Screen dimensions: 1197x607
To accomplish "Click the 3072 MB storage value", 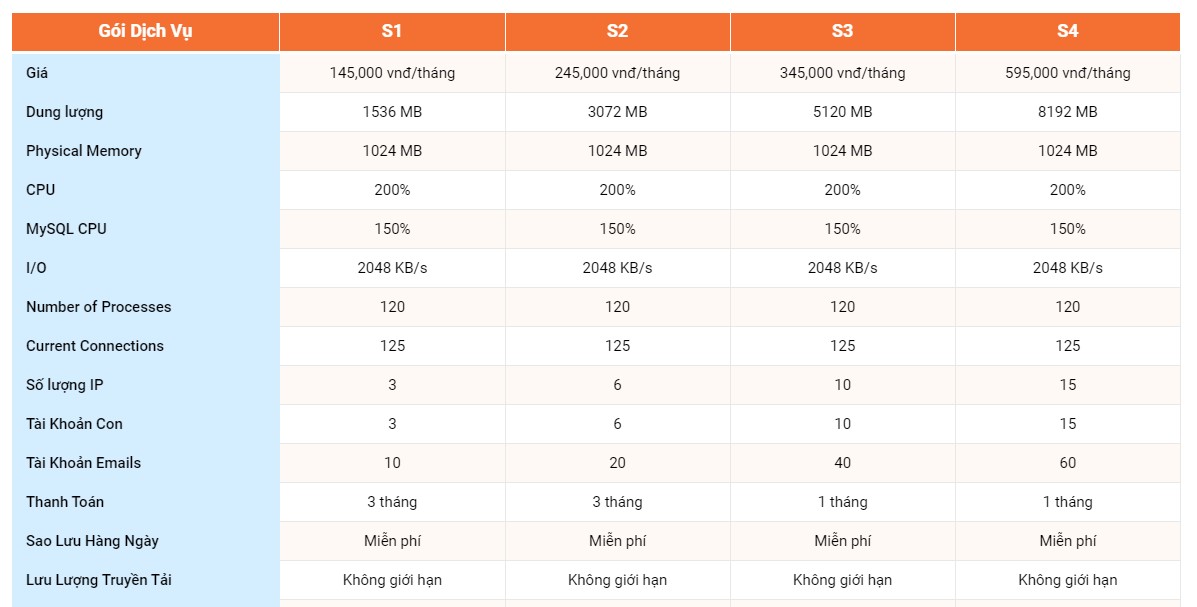I will click(617, 112).
